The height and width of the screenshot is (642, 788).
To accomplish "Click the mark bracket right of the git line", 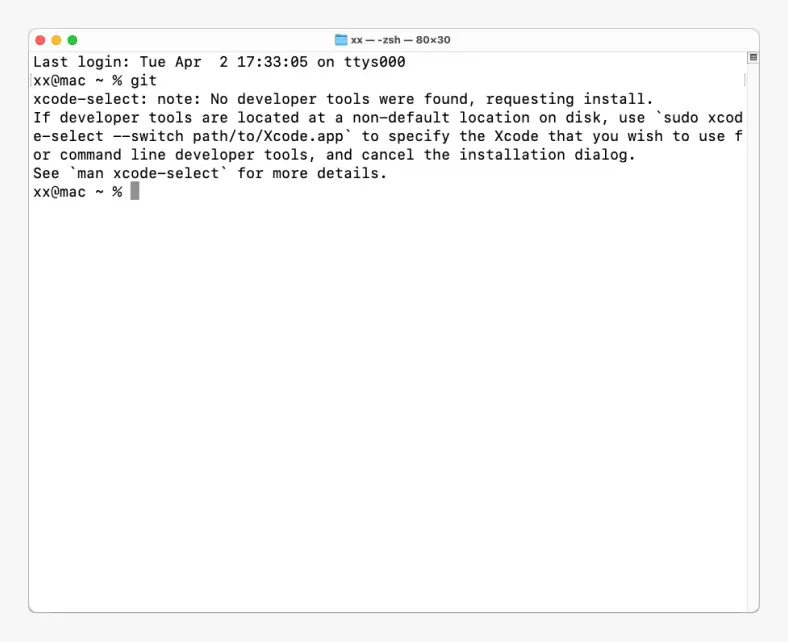I will (x=744, y=80).
